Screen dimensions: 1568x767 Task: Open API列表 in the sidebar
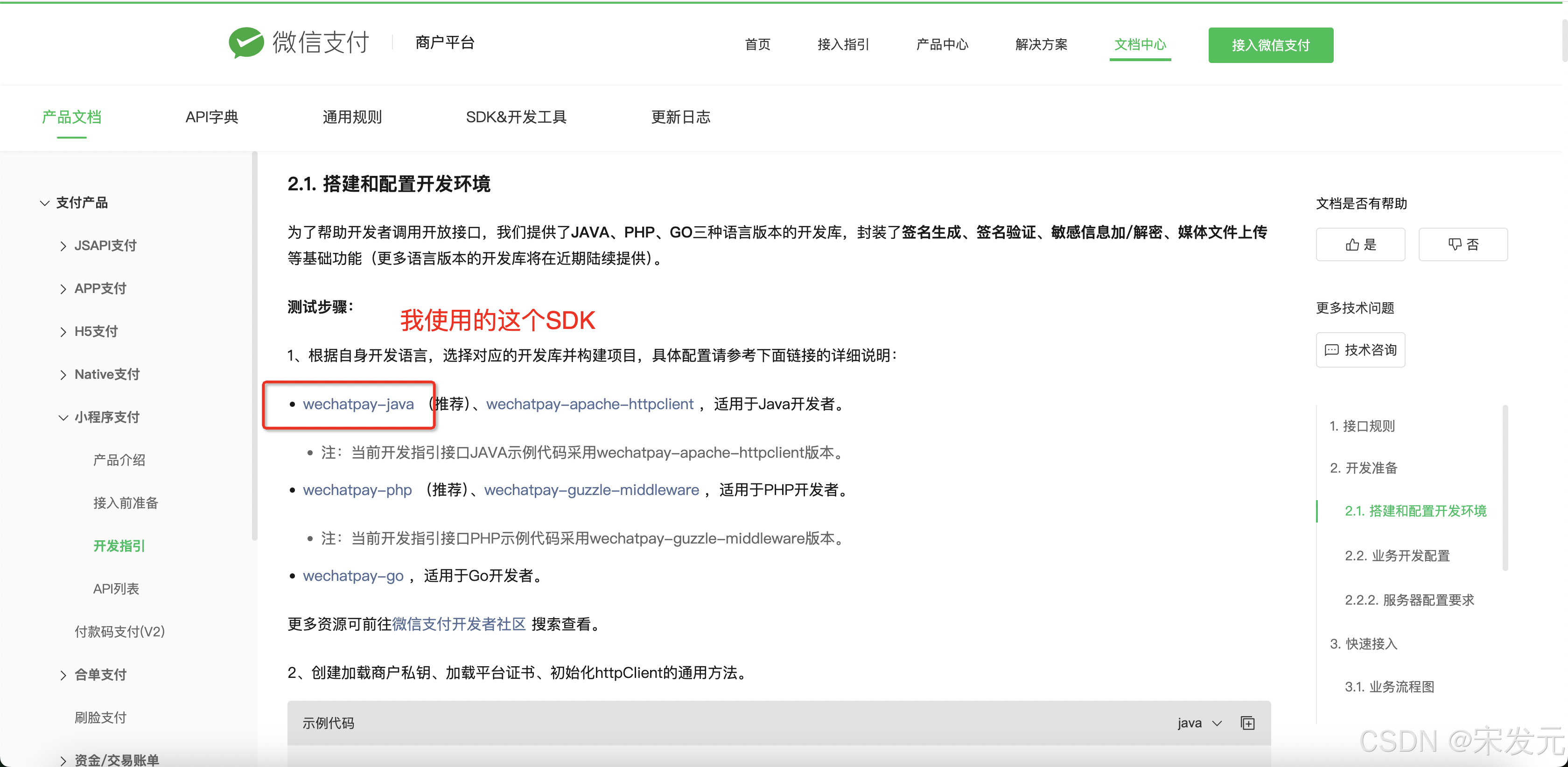116,589
